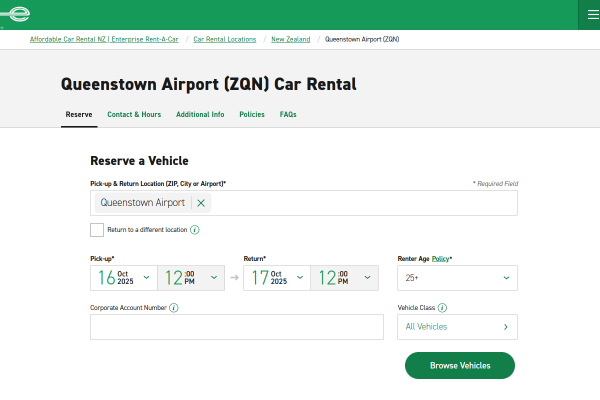Remove Queenstown Airport location with X icon
The width and height of the screenshot is (600, 400).
click(201, 203)
